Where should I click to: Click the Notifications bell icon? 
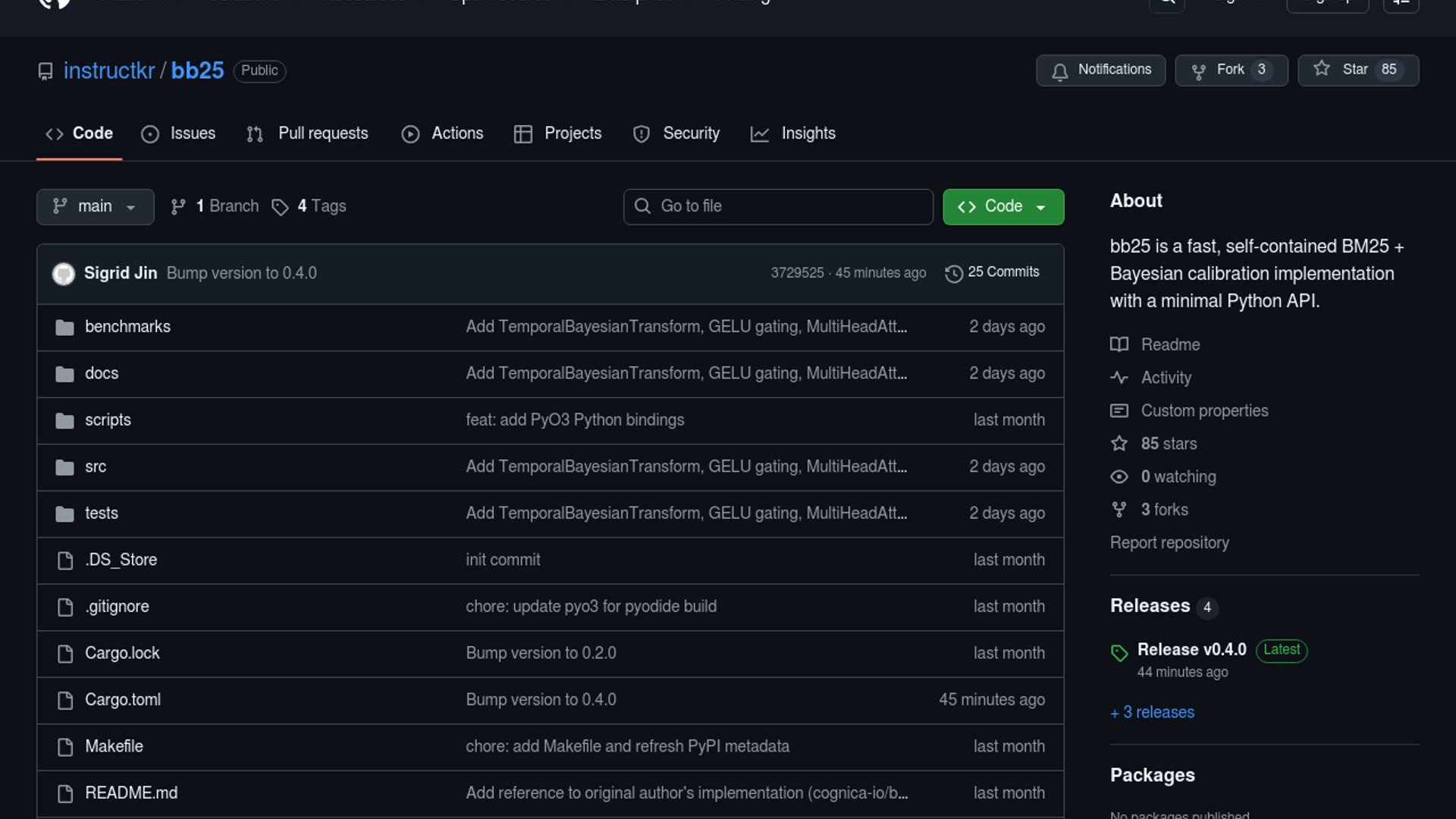(x=1060, y=71)
